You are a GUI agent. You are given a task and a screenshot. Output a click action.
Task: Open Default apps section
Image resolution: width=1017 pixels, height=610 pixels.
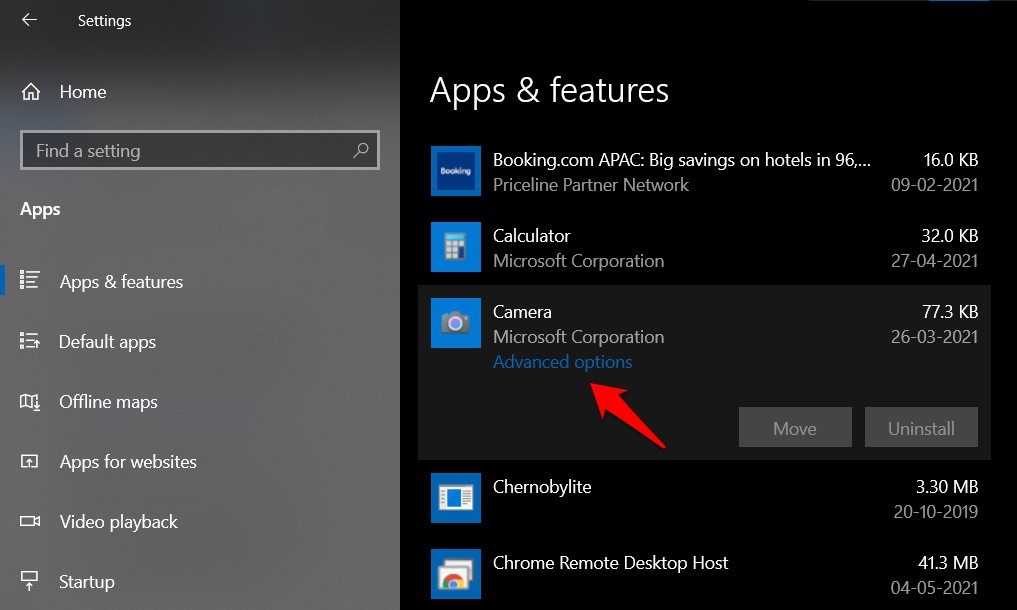click(x=107, y=342)
